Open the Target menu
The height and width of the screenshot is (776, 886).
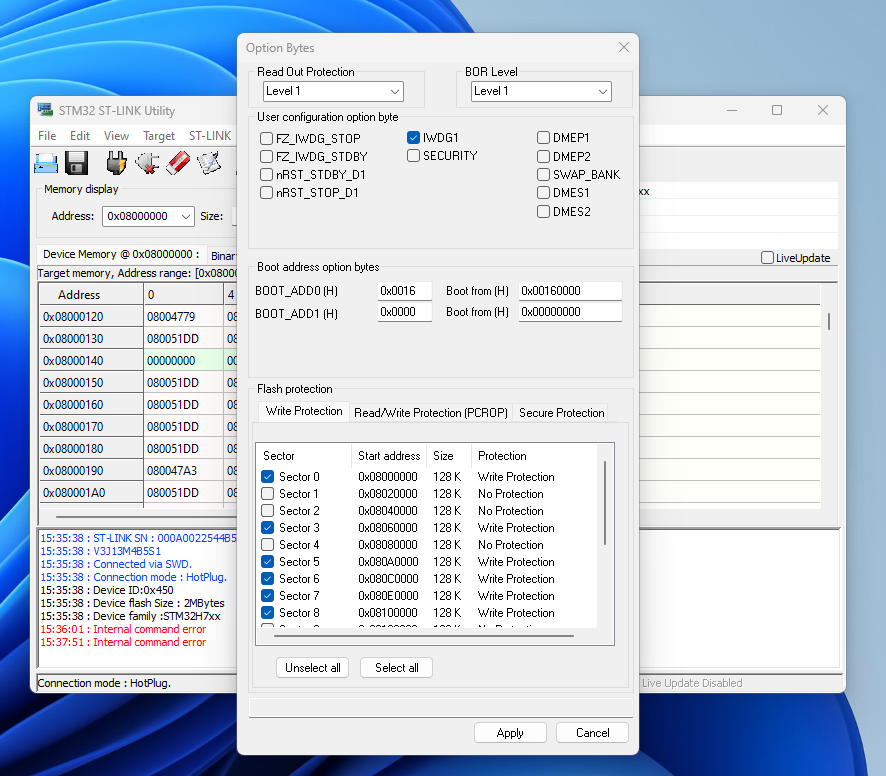(159, 135)
